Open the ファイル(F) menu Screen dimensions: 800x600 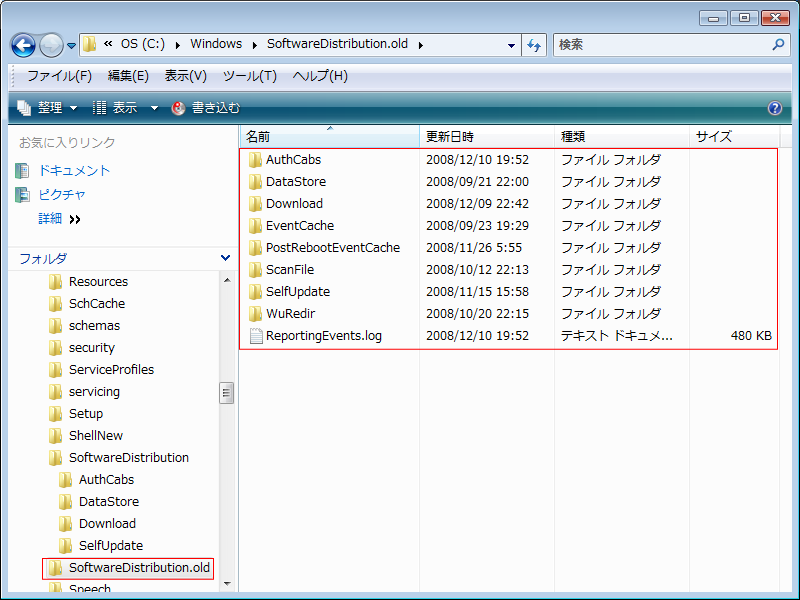59,76
